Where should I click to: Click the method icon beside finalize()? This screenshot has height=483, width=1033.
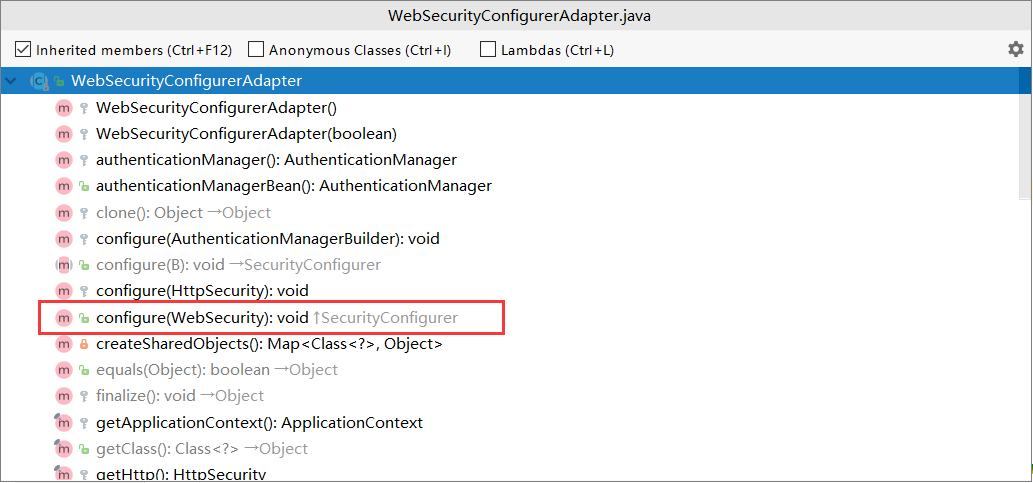[64, 396]
